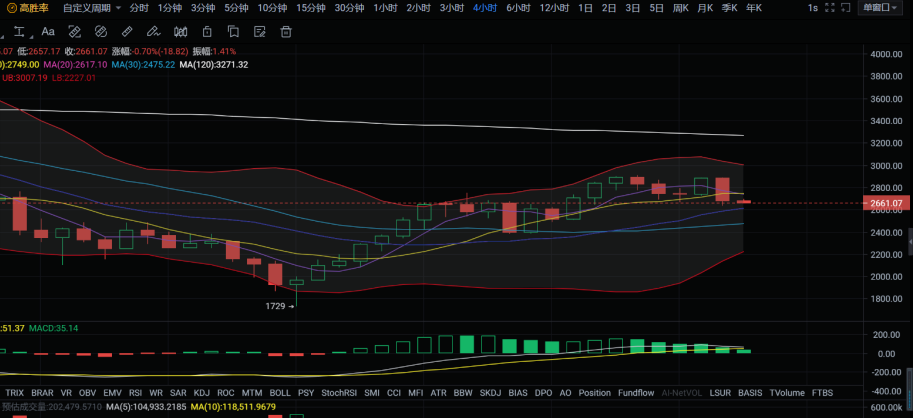Click the edit note icon
This screenshot has width=913, height=418.
tap(260, 31)
